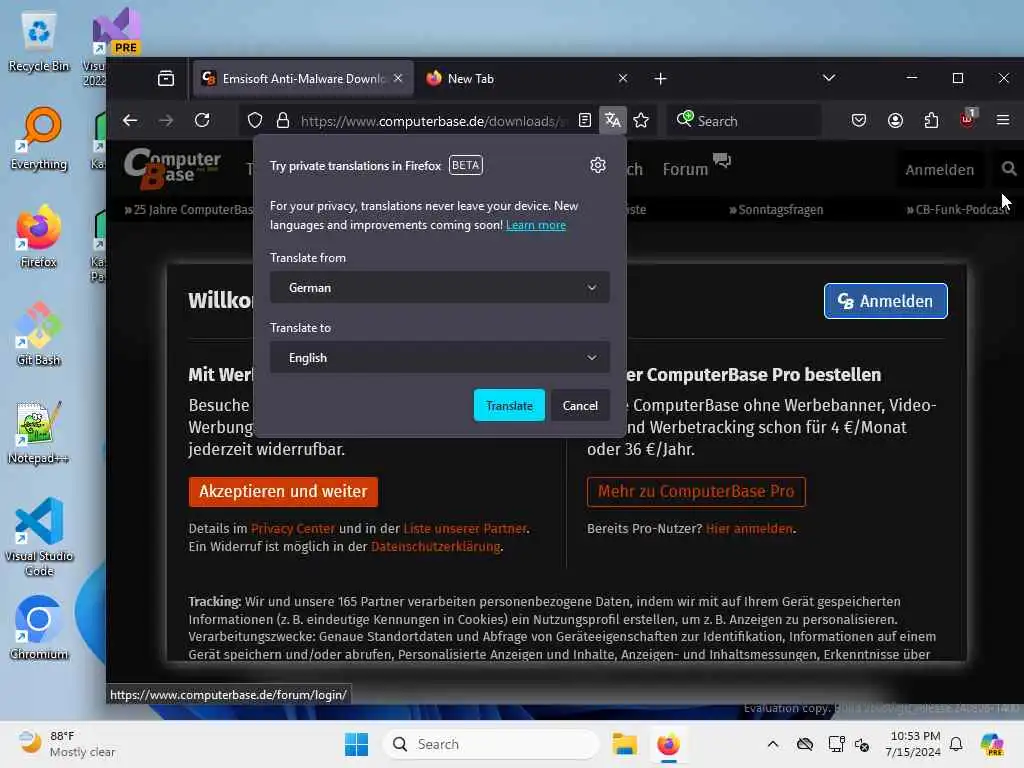
Task: Toggle Reader View icon in address bar
Action: tap(585, 120)
